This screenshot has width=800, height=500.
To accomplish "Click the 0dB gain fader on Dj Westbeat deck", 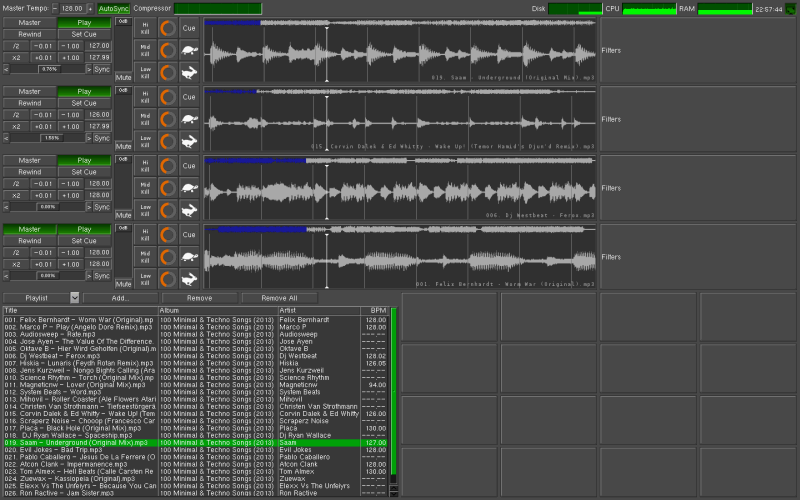I will [123, 184].
